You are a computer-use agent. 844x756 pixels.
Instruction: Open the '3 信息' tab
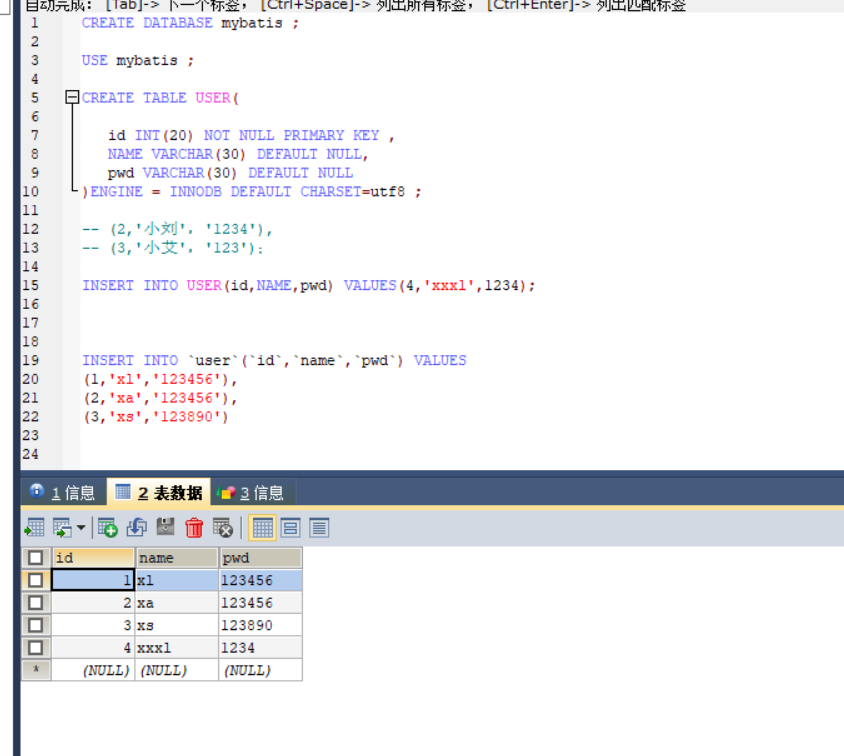[251, 492]
